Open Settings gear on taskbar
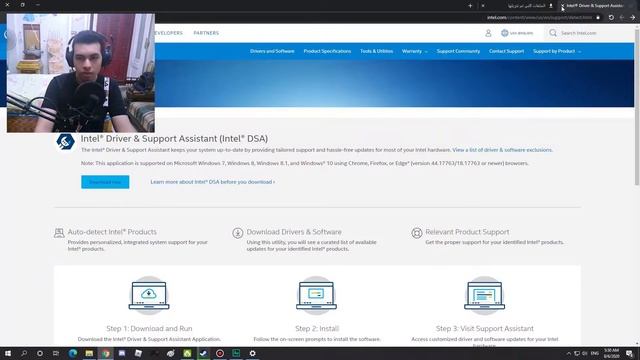 tap(252, 353)
